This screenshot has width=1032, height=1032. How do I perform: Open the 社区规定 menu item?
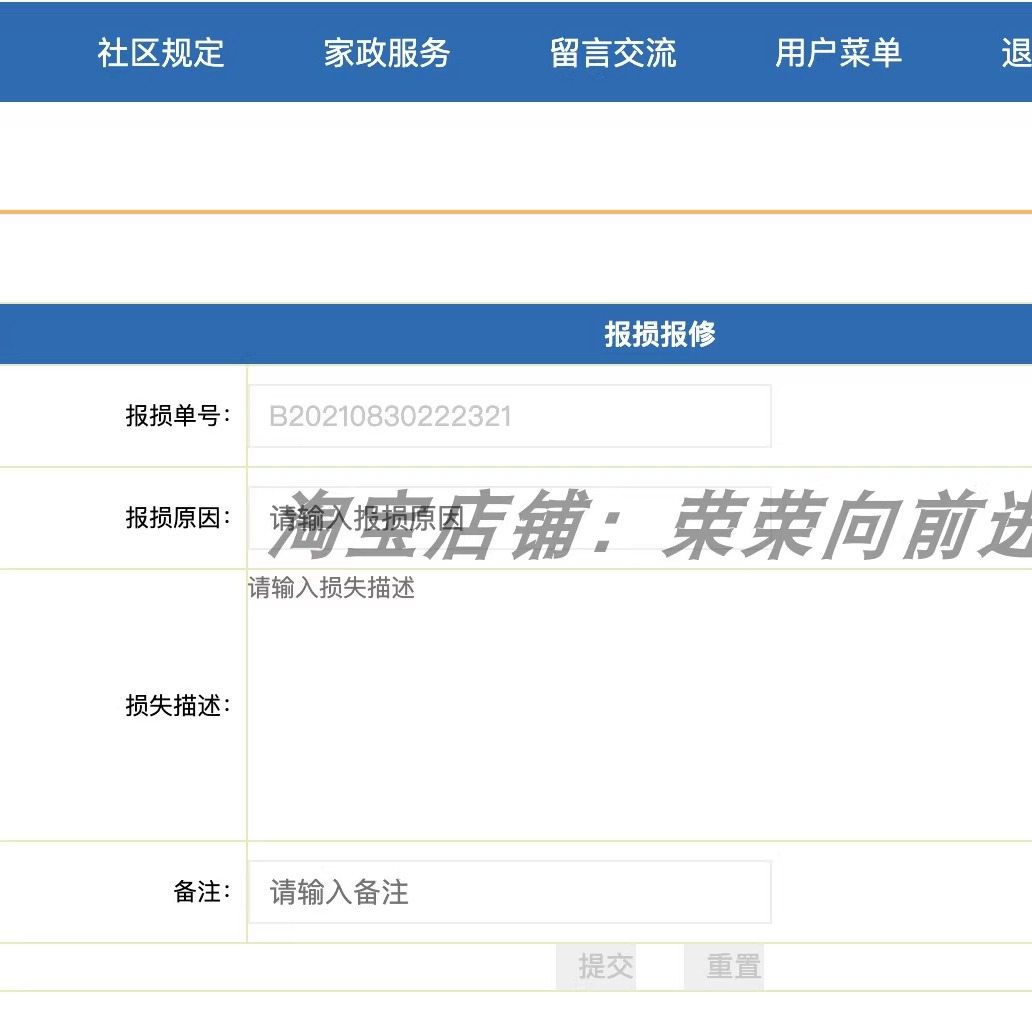coord(161,53)
